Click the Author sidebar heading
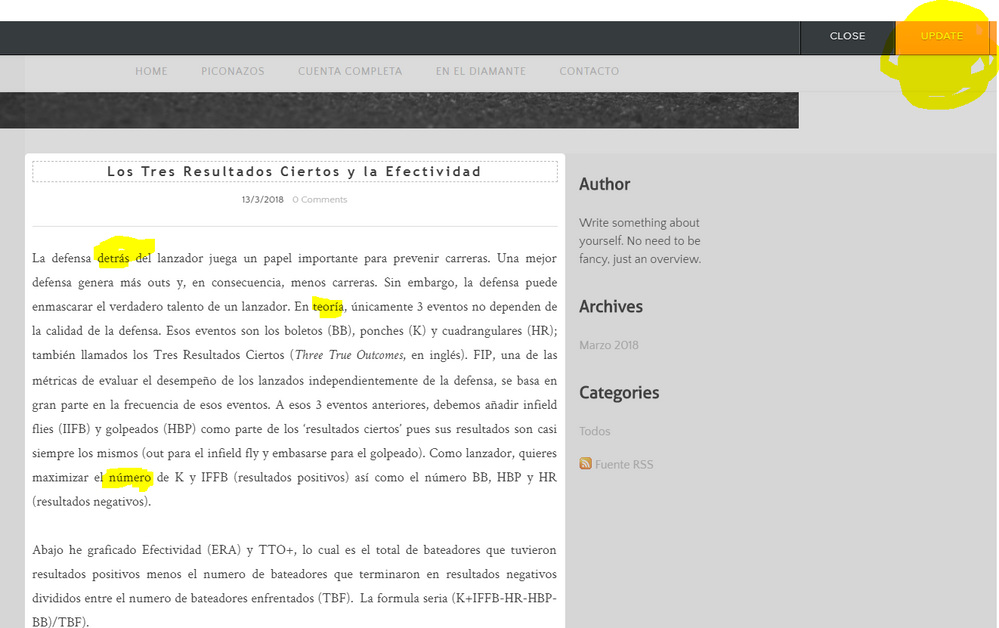Viewport: 999px width, 628px height. [604, 184]
